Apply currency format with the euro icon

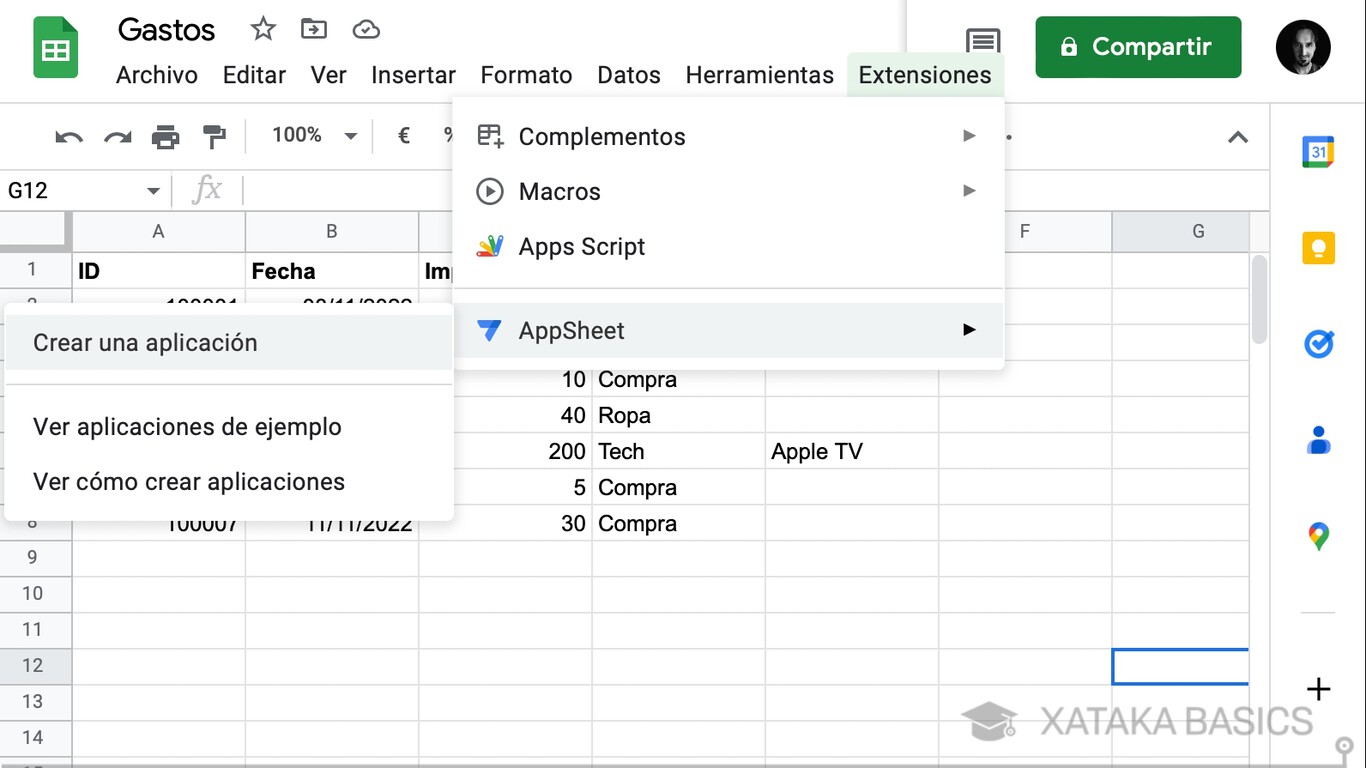(404, 136)
